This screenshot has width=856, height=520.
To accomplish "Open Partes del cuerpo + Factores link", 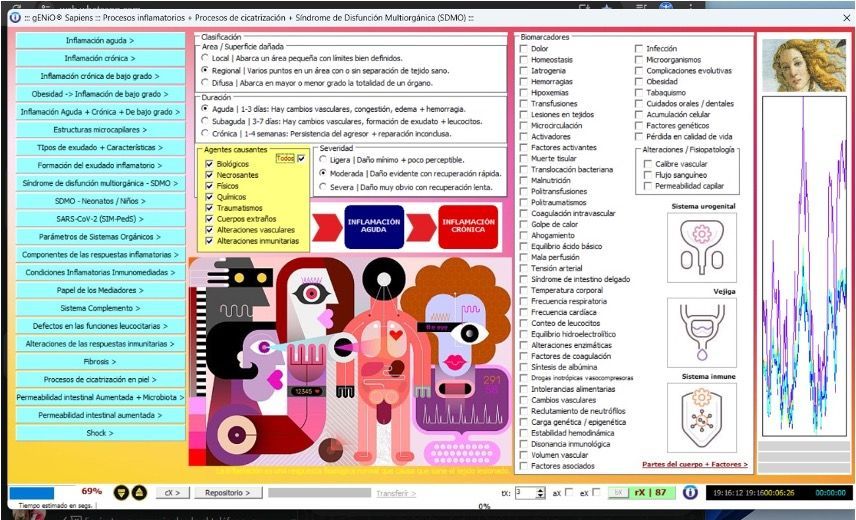I will 694,464.
